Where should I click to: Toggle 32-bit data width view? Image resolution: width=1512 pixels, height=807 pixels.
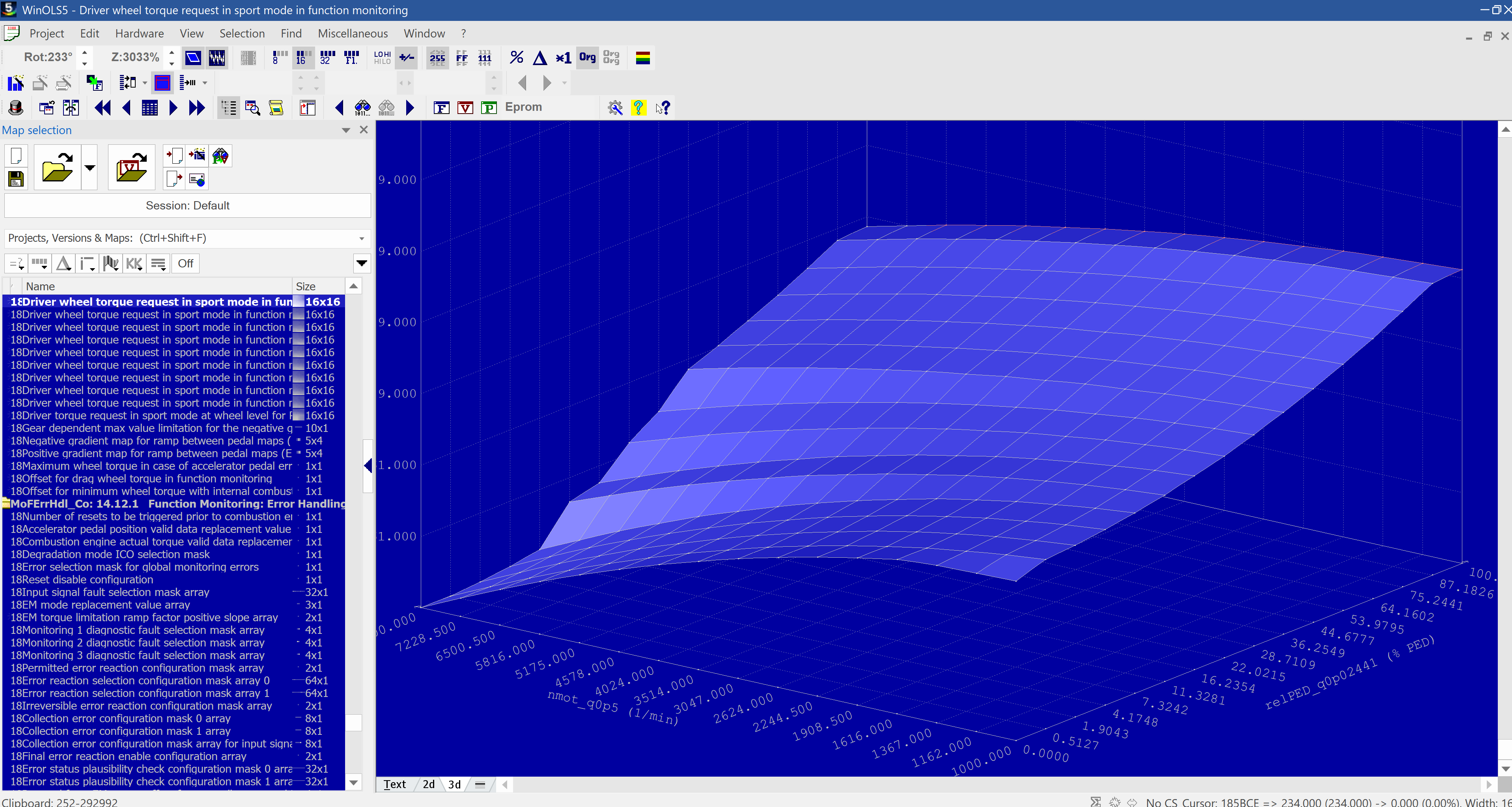pos(328,58)
